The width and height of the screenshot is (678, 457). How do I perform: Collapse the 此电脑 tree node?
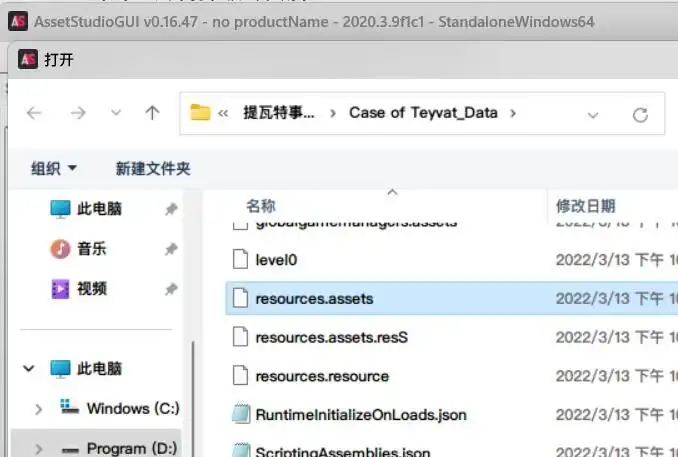[x=29, y=369]
